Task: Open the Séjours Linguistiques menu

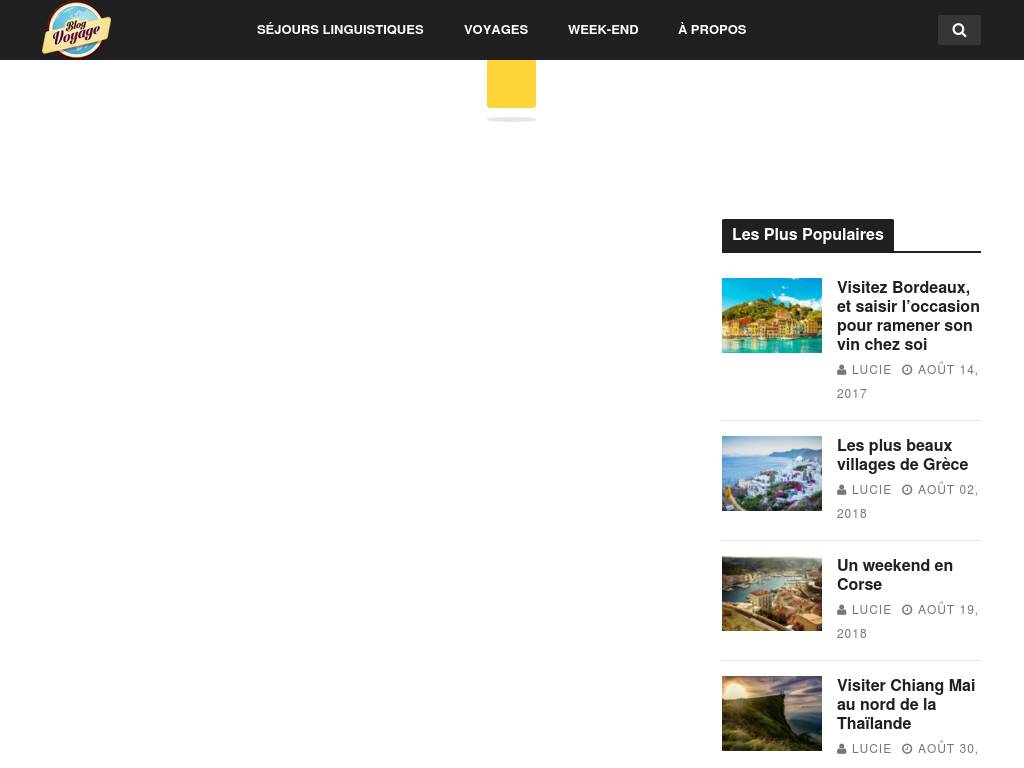Action: pyautogui.click(x=340, y=30)
